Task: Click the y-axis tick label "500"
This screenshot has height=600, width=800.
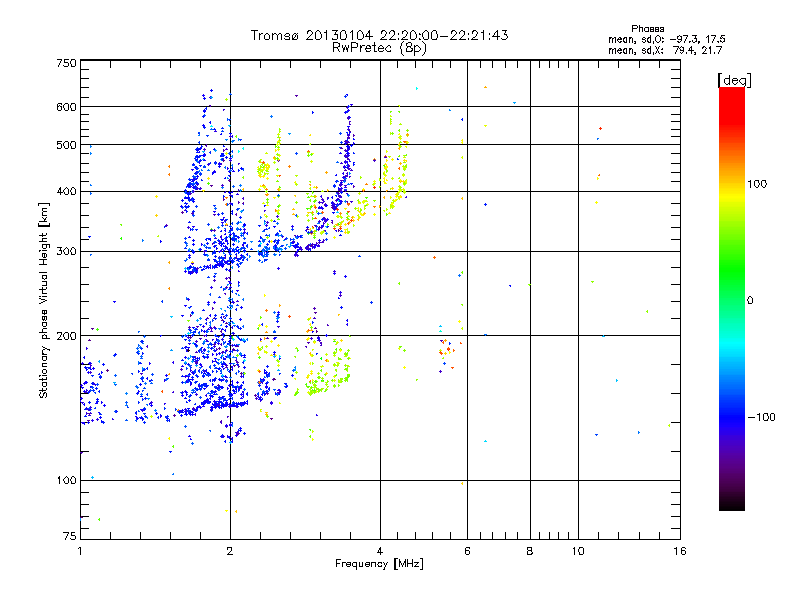Action: [x=66, y=145]
